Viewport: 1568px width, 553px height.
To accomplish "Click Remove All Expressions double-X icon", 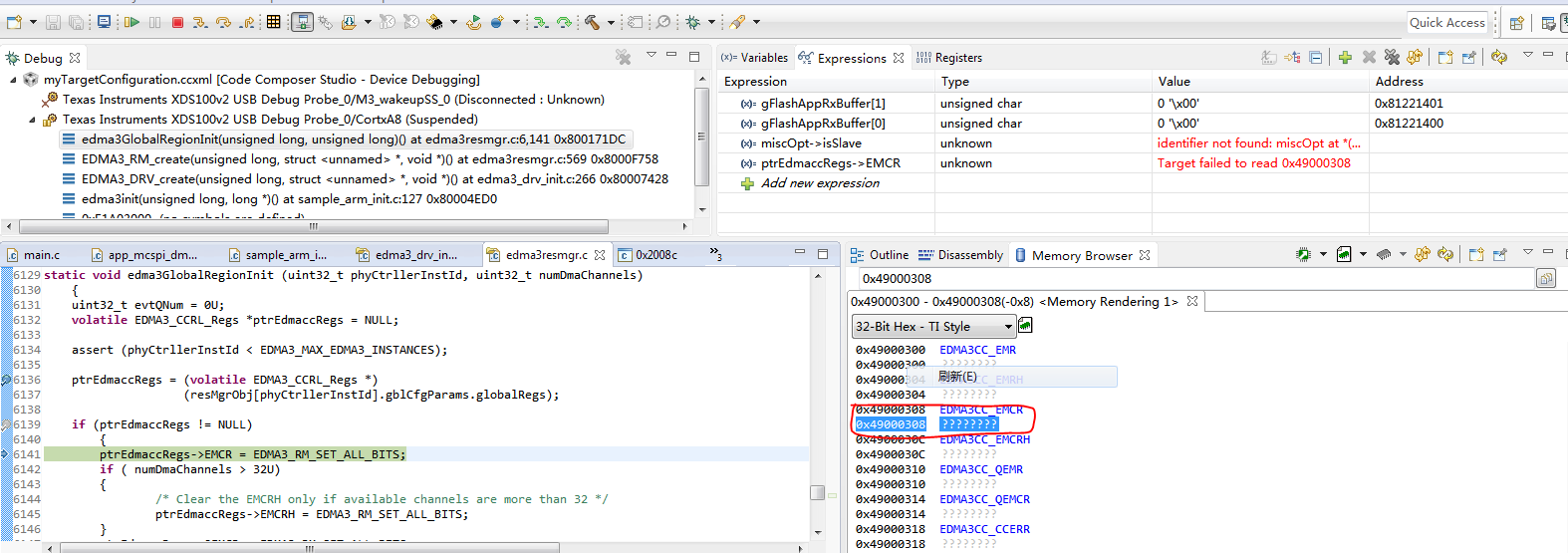I will [x=1392, y=58].
